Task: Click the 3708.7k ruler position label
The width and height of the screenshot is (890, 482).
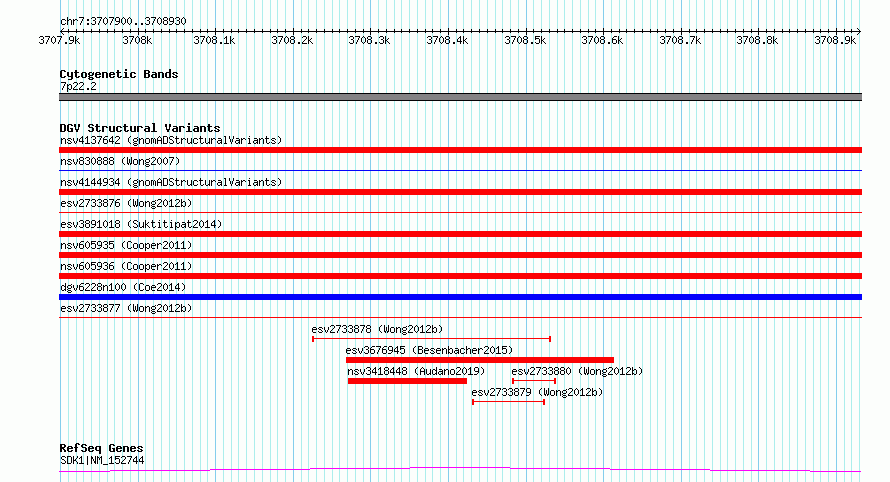Action: pyautogui.click(x=680, y=40)
